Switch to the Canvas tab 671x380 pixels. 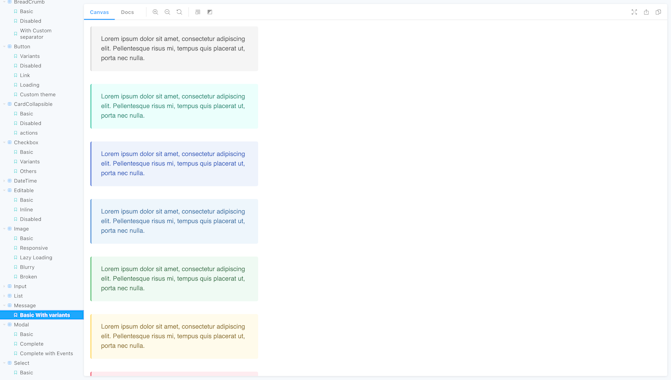pos(99,12)
